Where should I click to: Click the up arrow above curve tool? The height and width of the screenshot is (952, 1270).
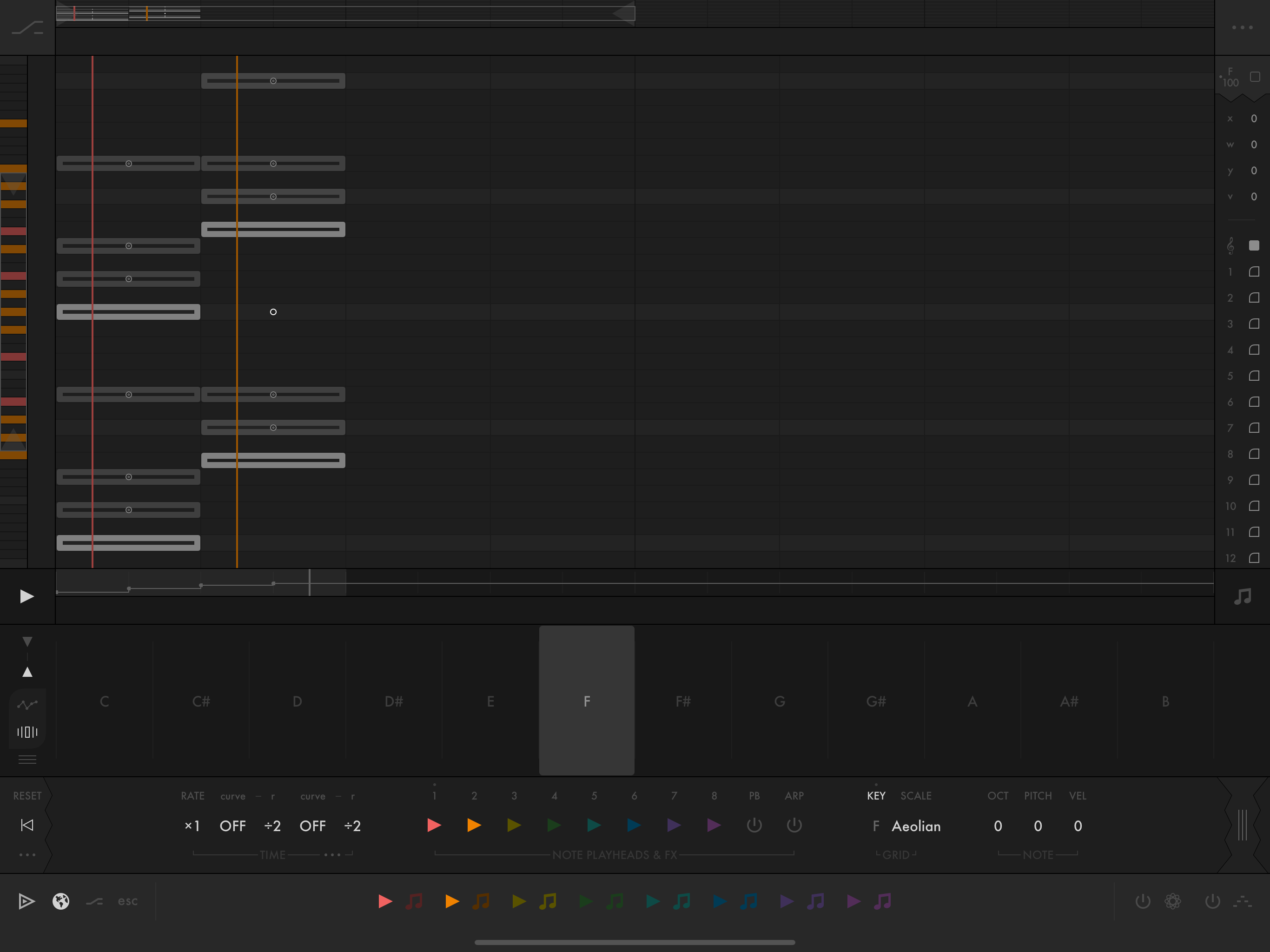27,672
